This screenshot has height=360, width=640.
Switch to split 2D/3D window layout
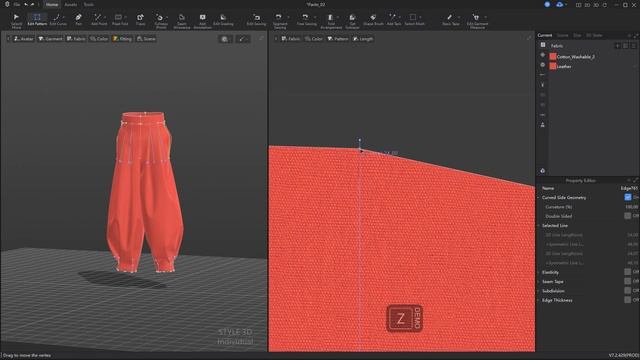[x=578, y=5]
